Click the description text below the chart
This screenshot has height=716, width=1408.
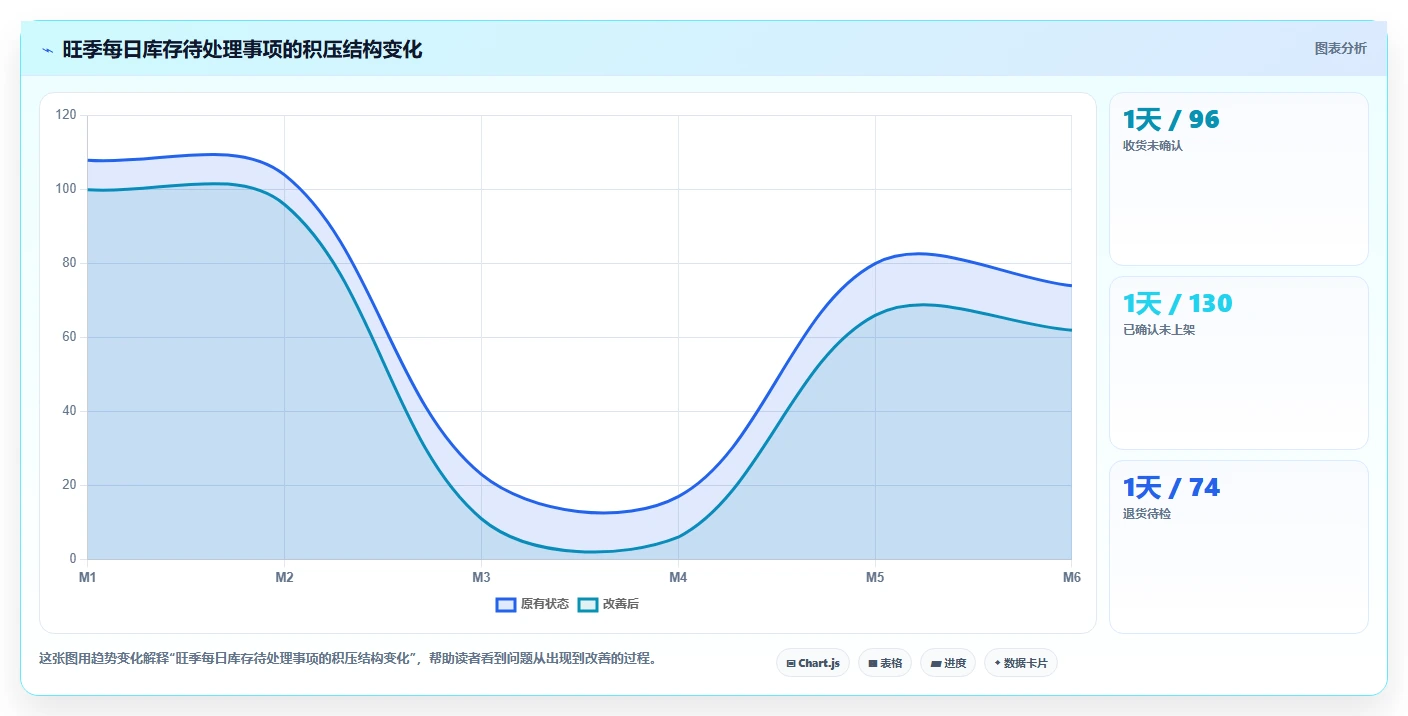347,658
